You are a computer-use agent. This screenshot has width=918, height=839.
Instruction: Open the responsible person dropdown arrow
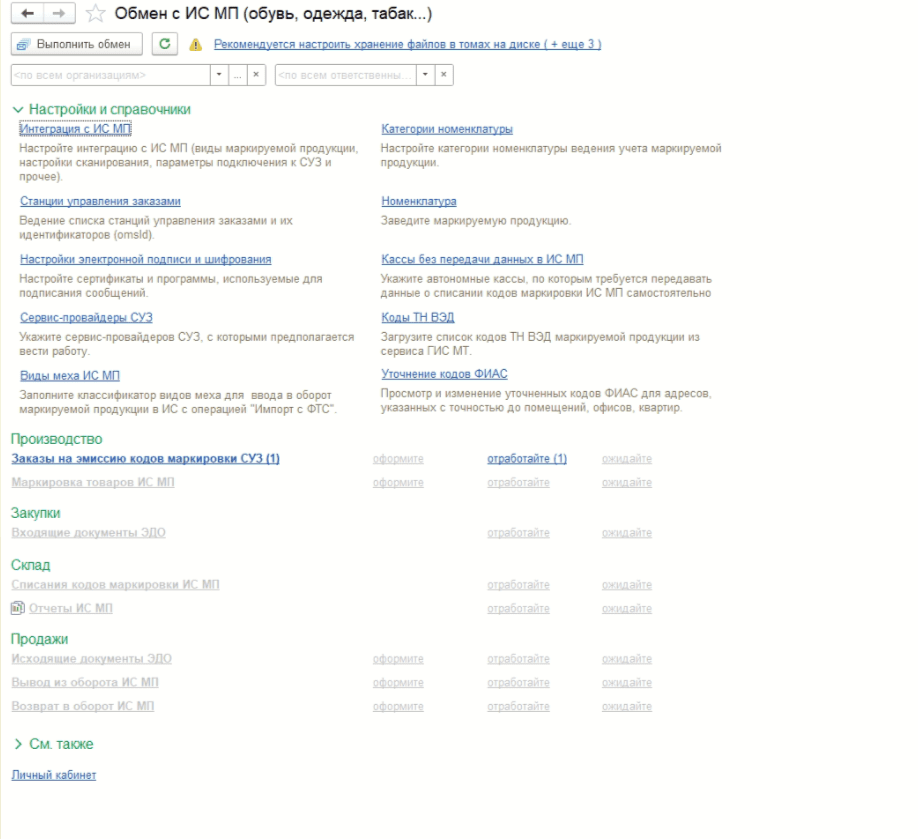425,75
